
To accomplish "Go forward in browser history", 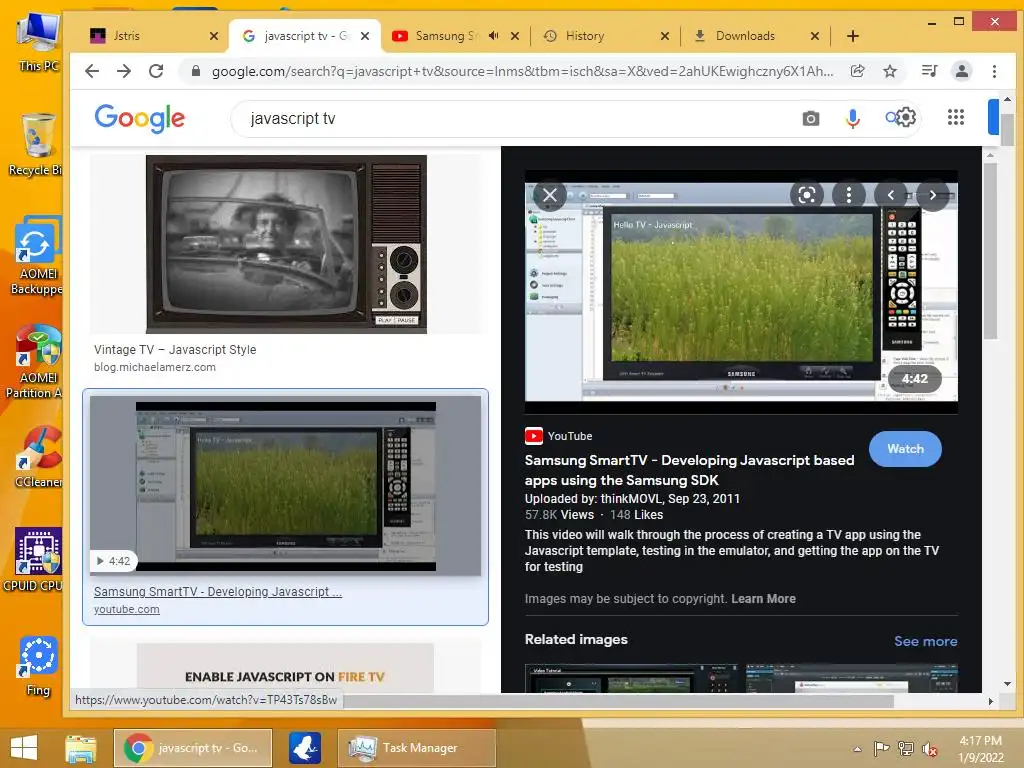I will pyautogui.click(x=123, y=71).
